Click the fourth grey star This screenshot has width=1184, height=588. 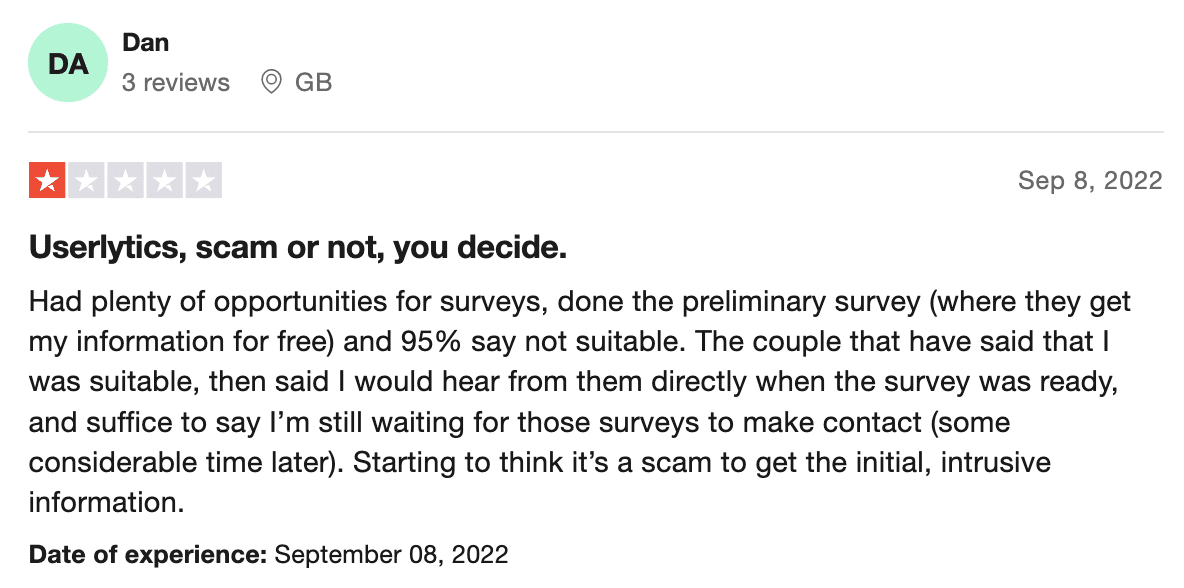(165, 180)
